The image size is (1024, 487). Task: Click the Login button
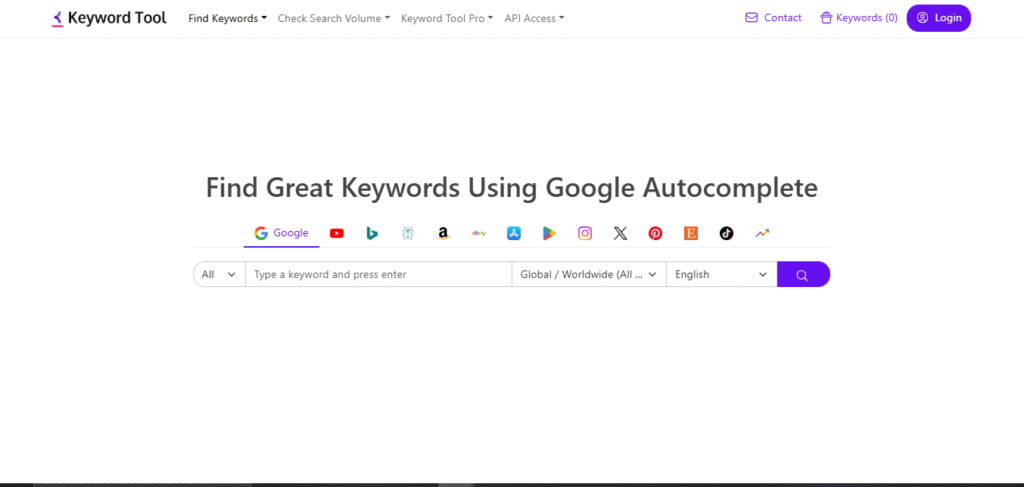[938, 18]
